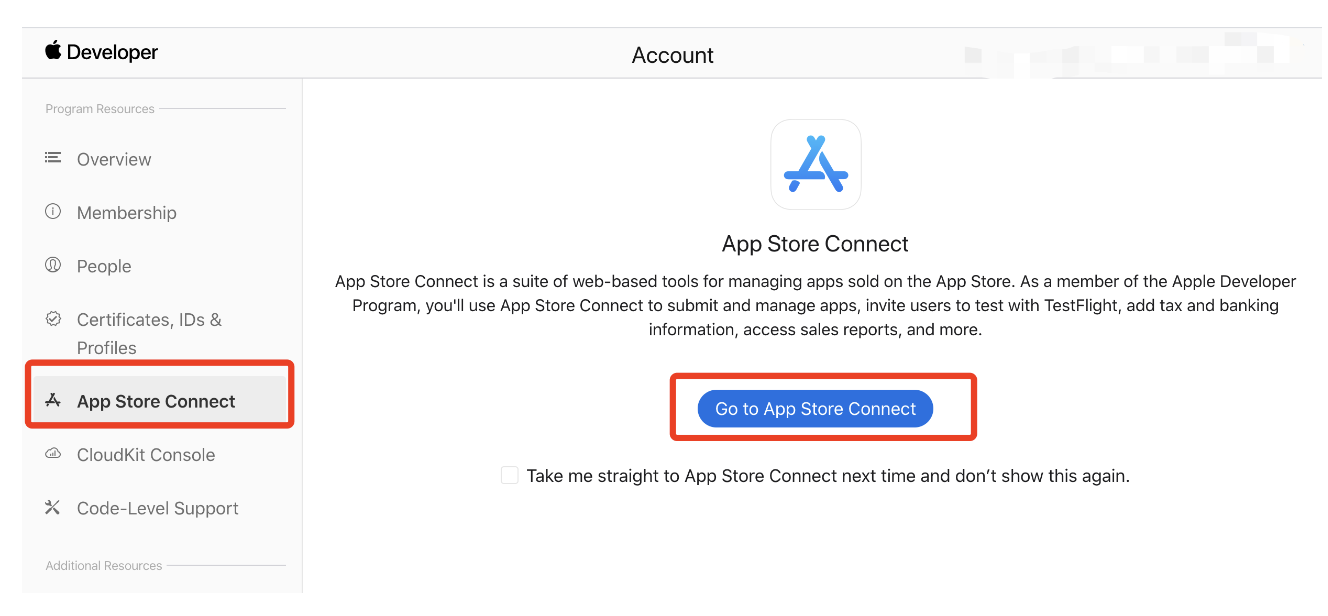
Task: Enable 'Take me straight to App Store Connect' checkbox
Action: pos(510,476)
